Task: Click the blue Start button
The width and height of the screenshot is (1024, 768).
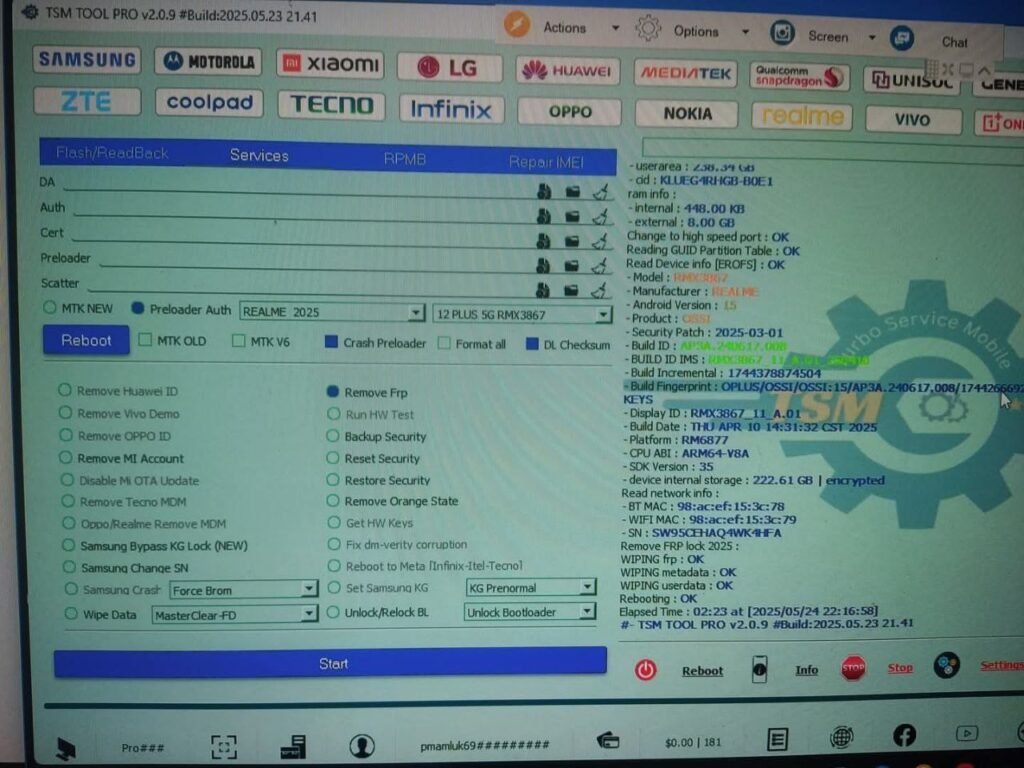Action: click(x=330, y=663)
